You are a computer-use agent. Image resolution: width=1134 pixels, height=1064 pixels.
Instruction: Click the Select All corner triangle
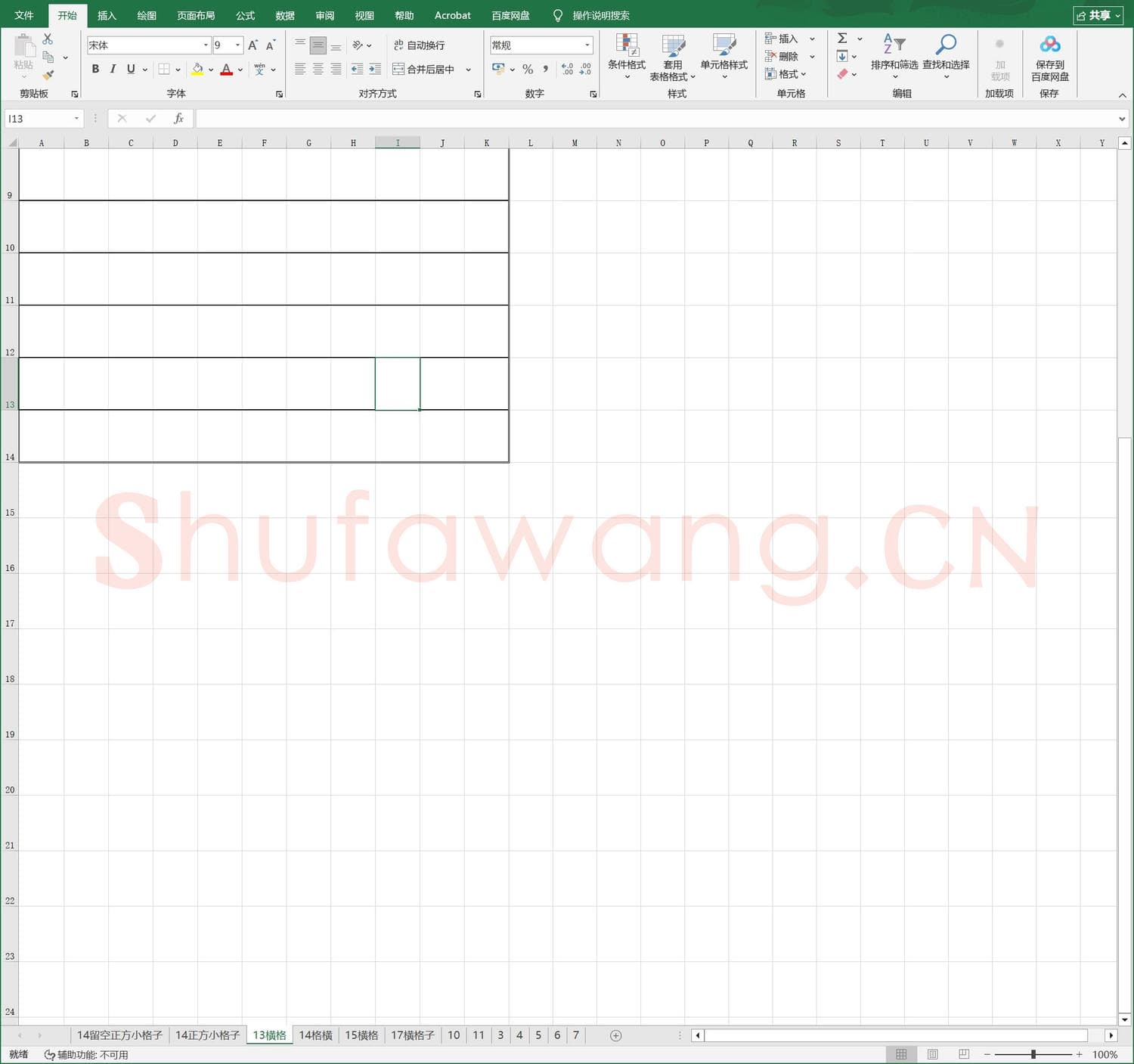coord(11,143)
